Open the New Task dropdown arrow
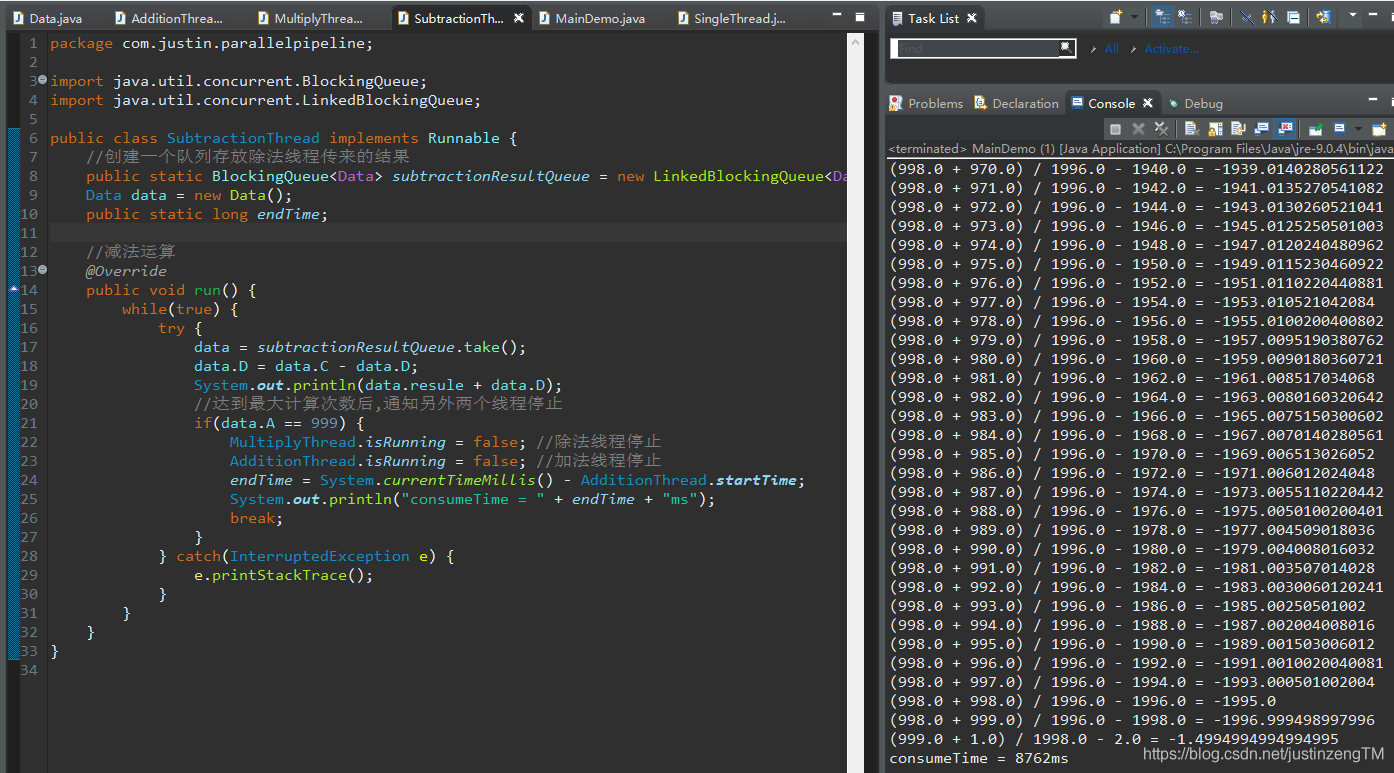The height and width of the screenshot is (773, 1394). (1134, 17)
